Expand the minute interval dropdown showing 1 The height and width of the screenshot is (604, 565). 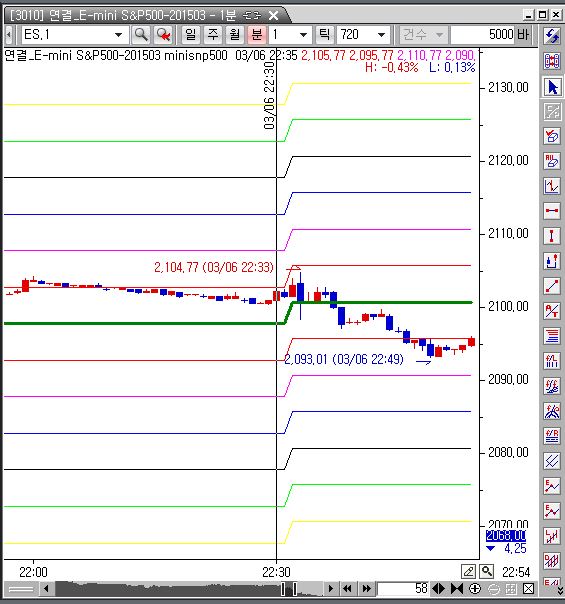tap(303, 35)
